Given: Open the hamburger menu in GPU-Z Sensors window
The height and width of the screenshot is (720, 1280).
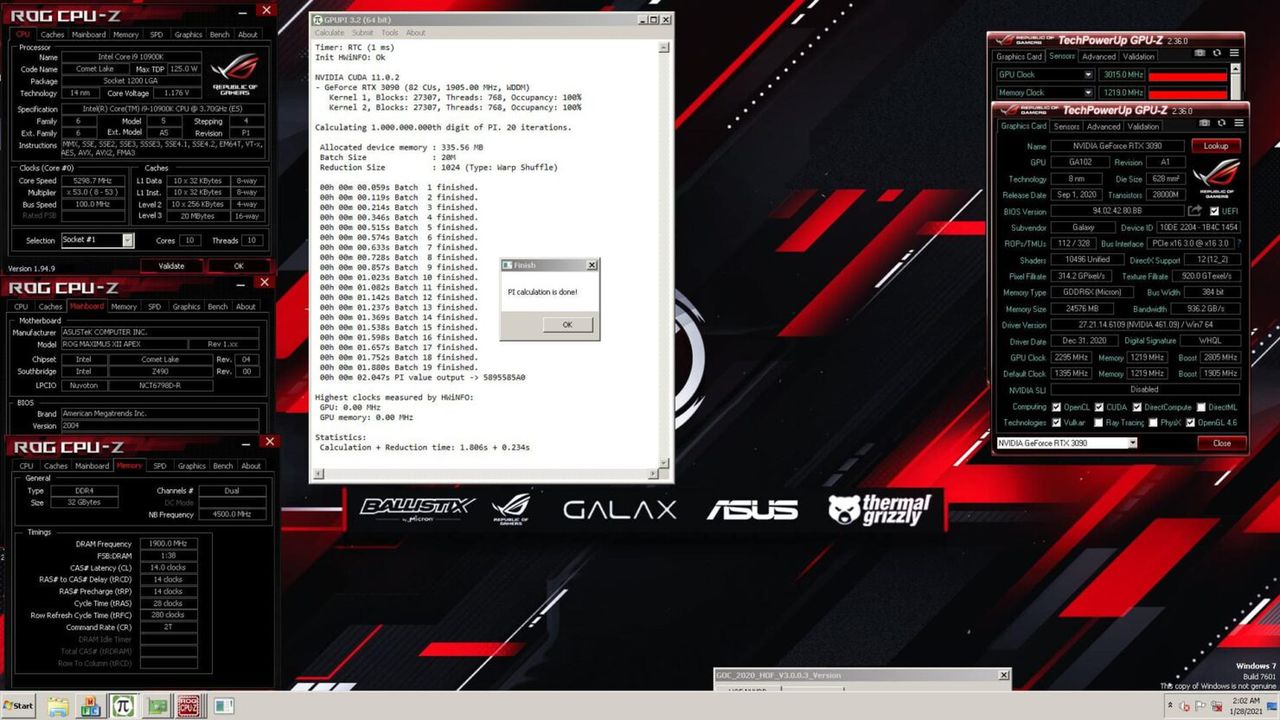Looking at the screenshot, I should click(x=1233, y=54).
